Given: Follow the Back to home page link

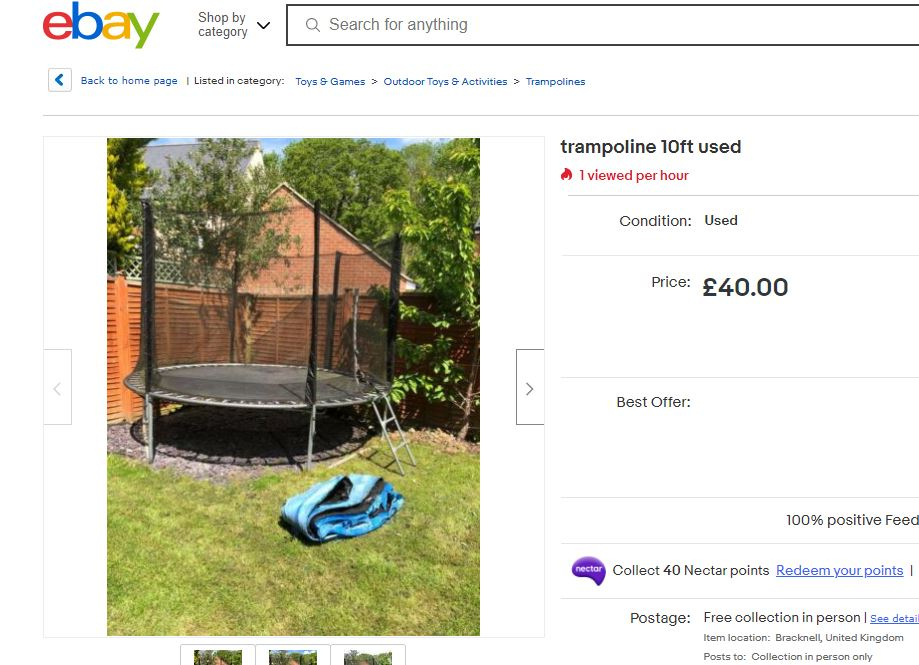Looking at the screenshot, I should click(129, 81).
